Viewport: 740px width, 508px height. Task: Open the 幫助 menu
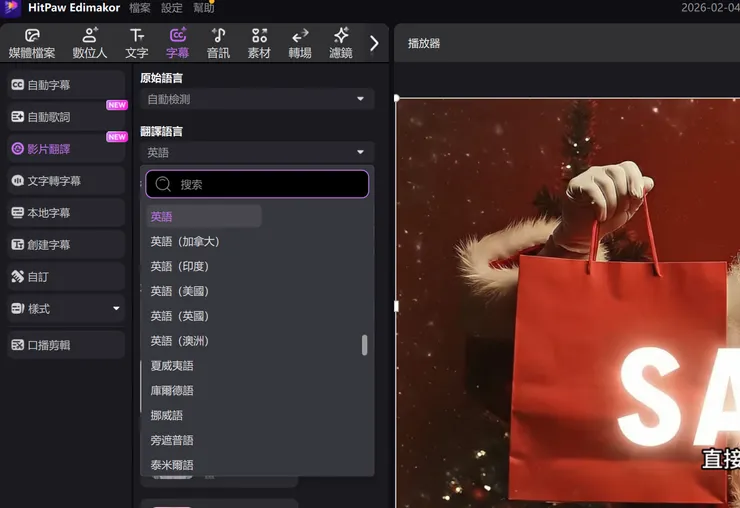[204, 8]
